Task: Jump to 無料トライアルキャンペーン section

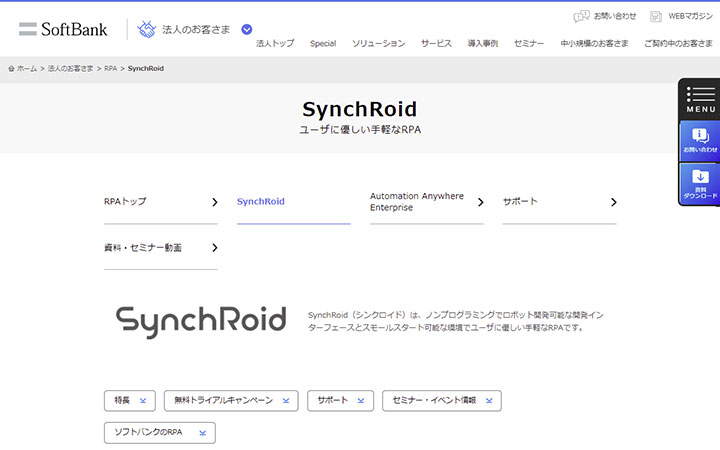Action: [231, 401]
